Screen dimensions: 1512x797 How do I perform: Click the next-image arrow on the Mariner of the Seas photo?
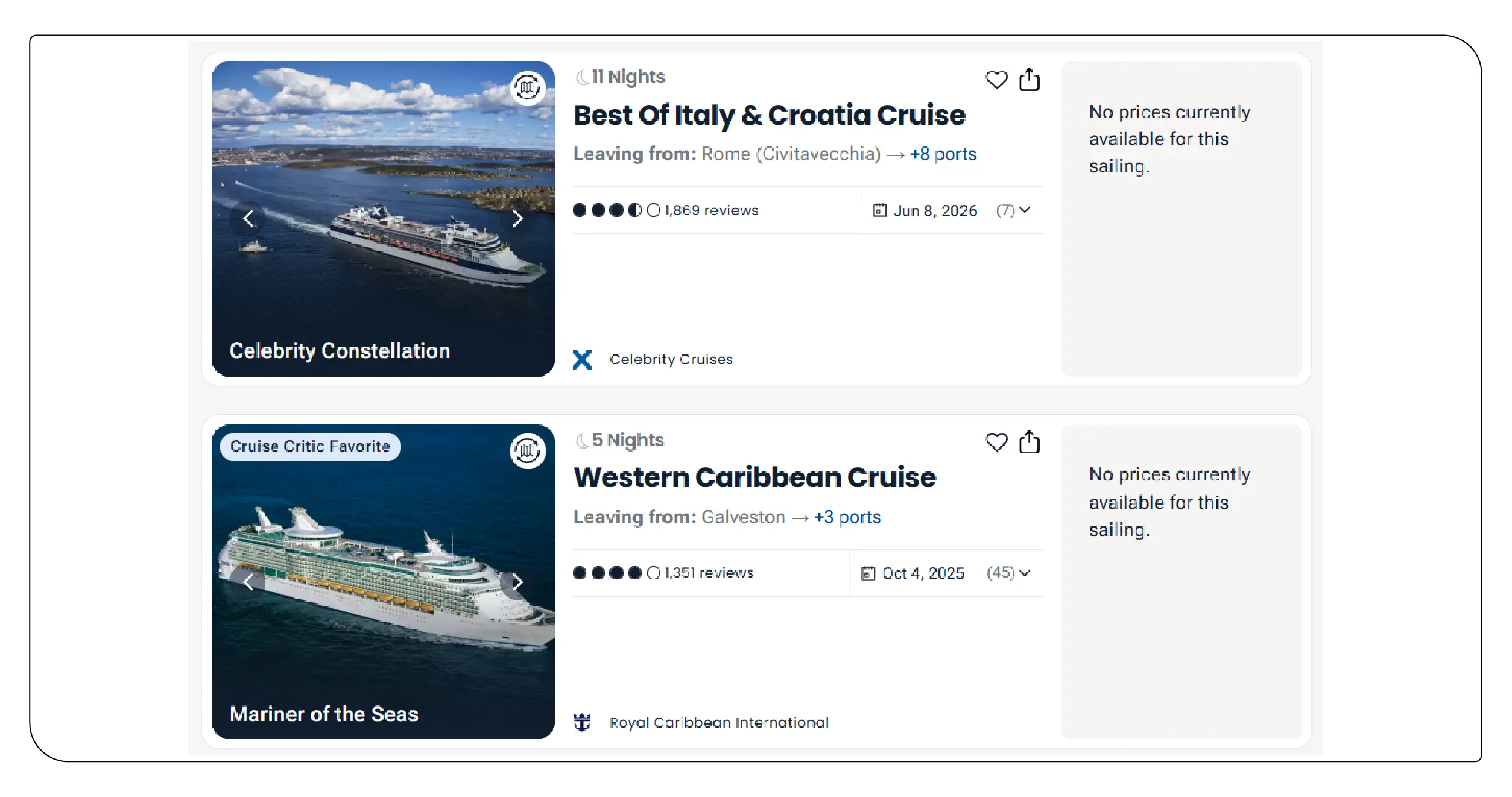(517, 581)
